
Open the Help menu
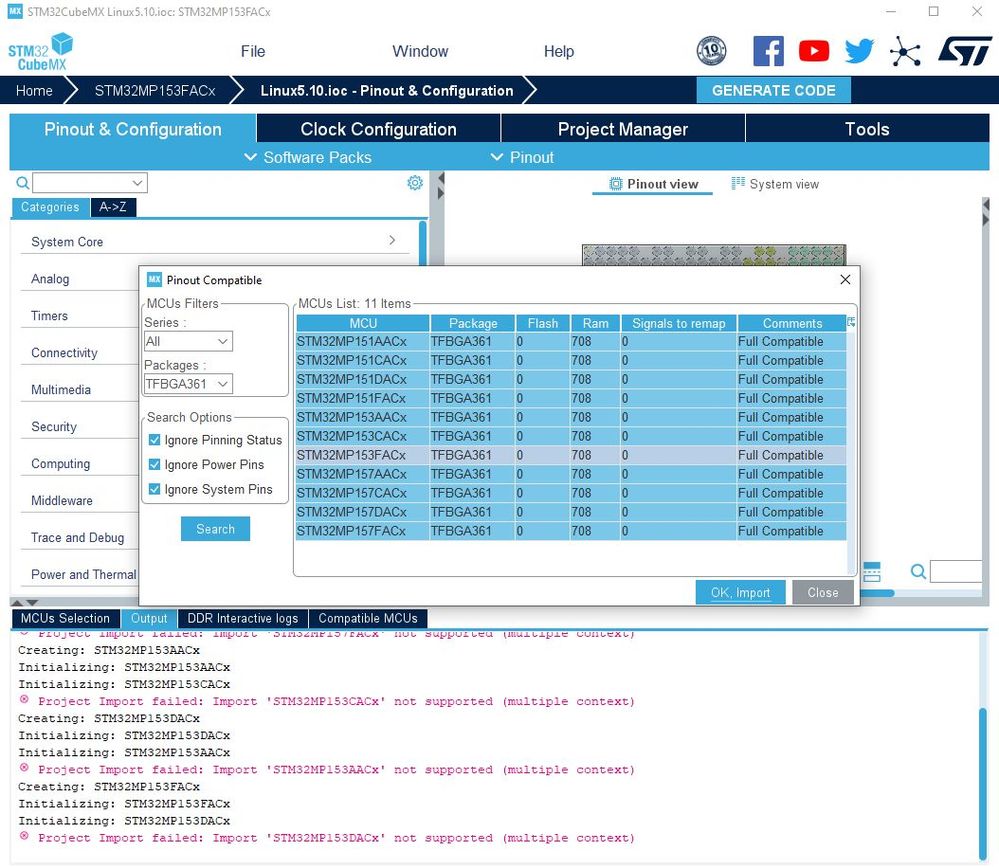coord(559,52)
